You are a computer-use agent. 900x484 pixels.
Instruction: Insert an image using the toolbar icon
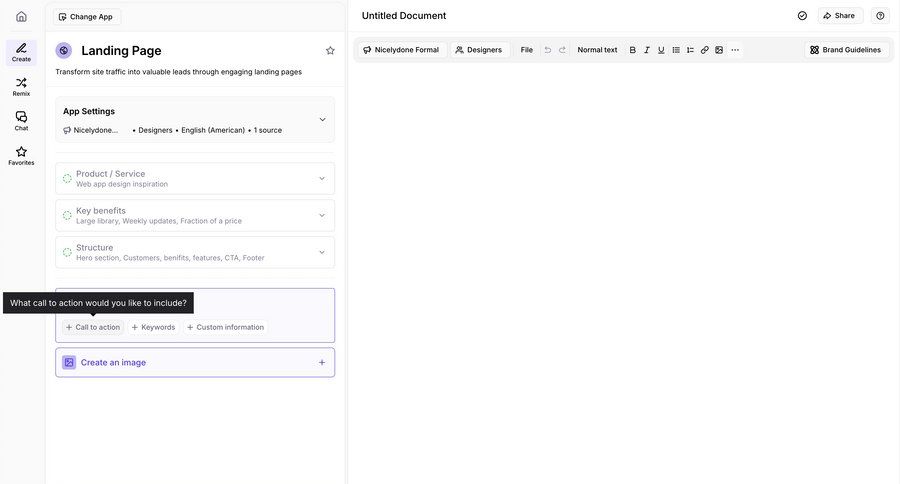[x=719, y=50]
